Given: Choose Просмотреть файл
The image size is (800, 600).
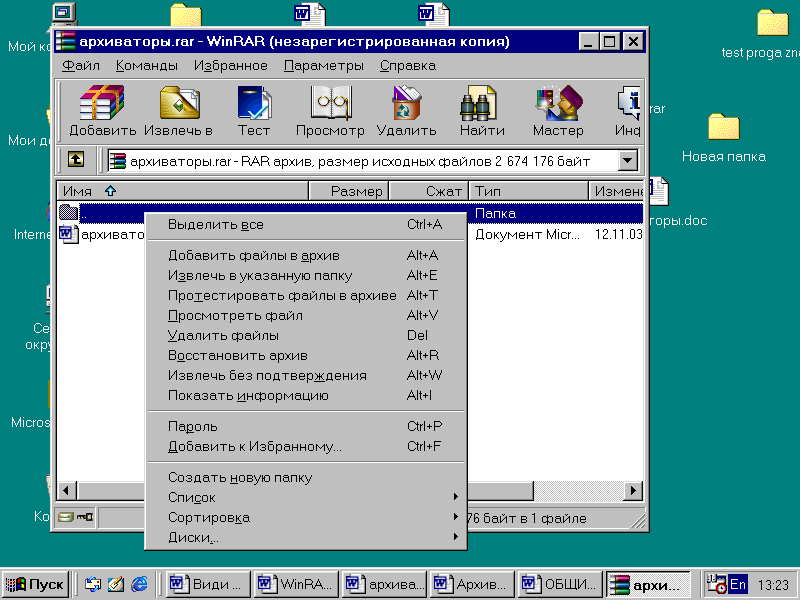Looking at the screenshot, I should tap(306, 315).
